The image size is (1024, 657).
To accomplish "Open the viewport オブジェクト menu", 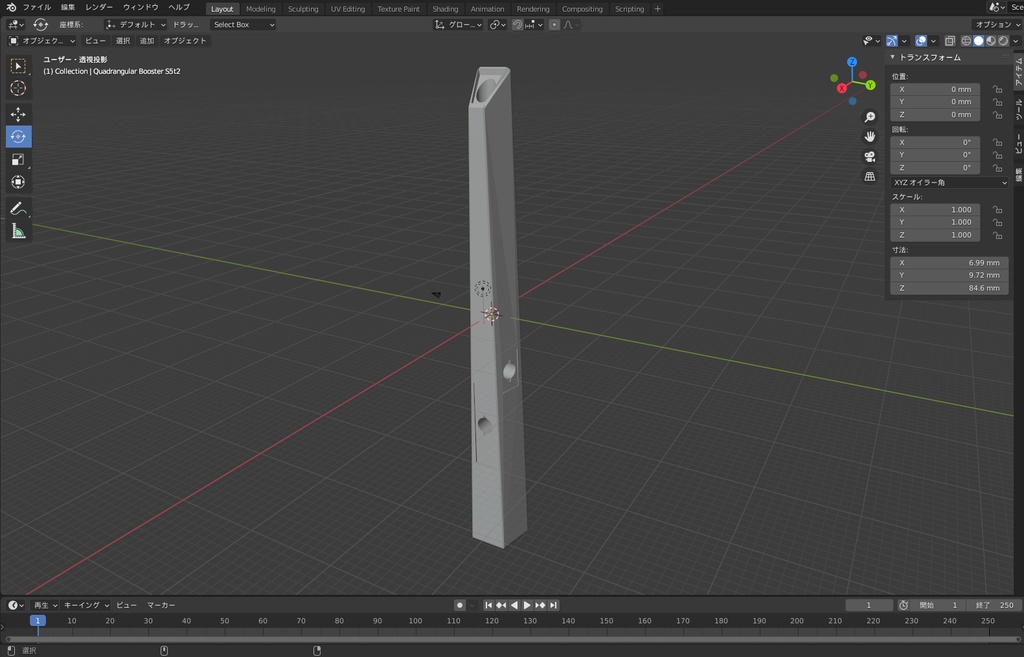I will pyautogui.click(x=185, y=40).
